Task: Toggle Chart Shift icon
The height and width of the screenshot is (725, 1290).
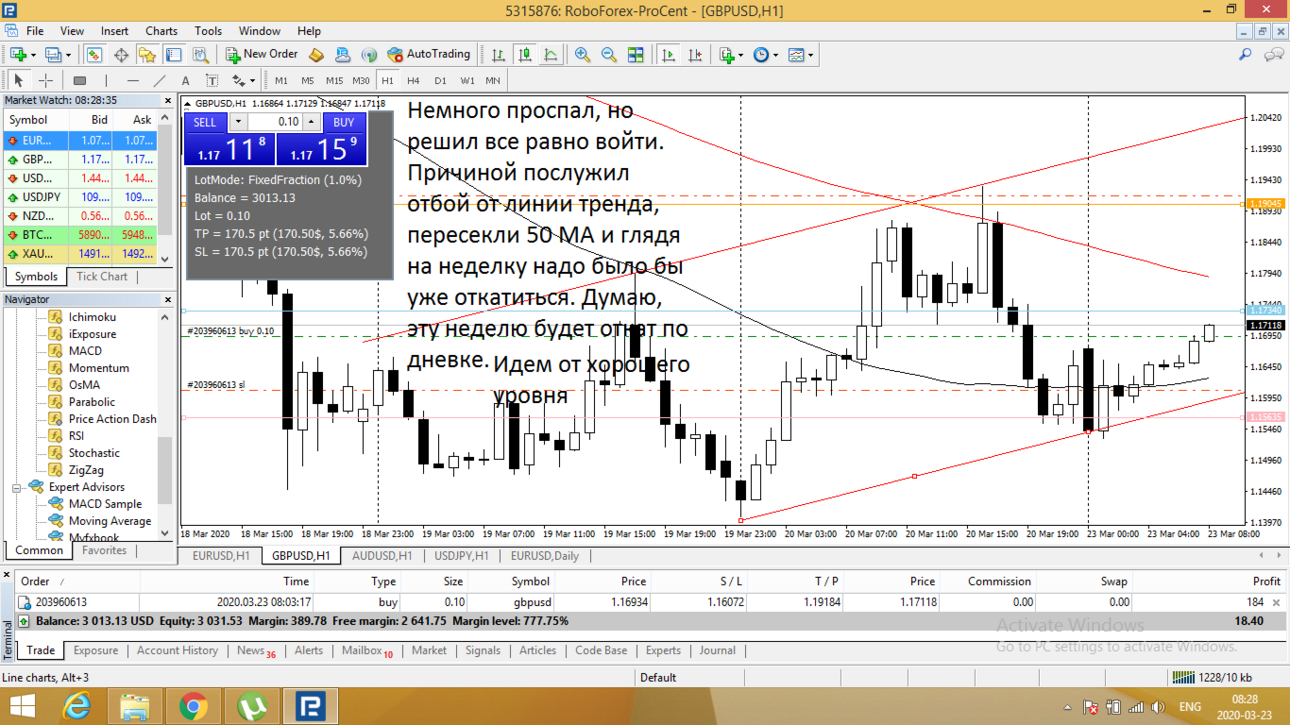Action: point(695,55)
